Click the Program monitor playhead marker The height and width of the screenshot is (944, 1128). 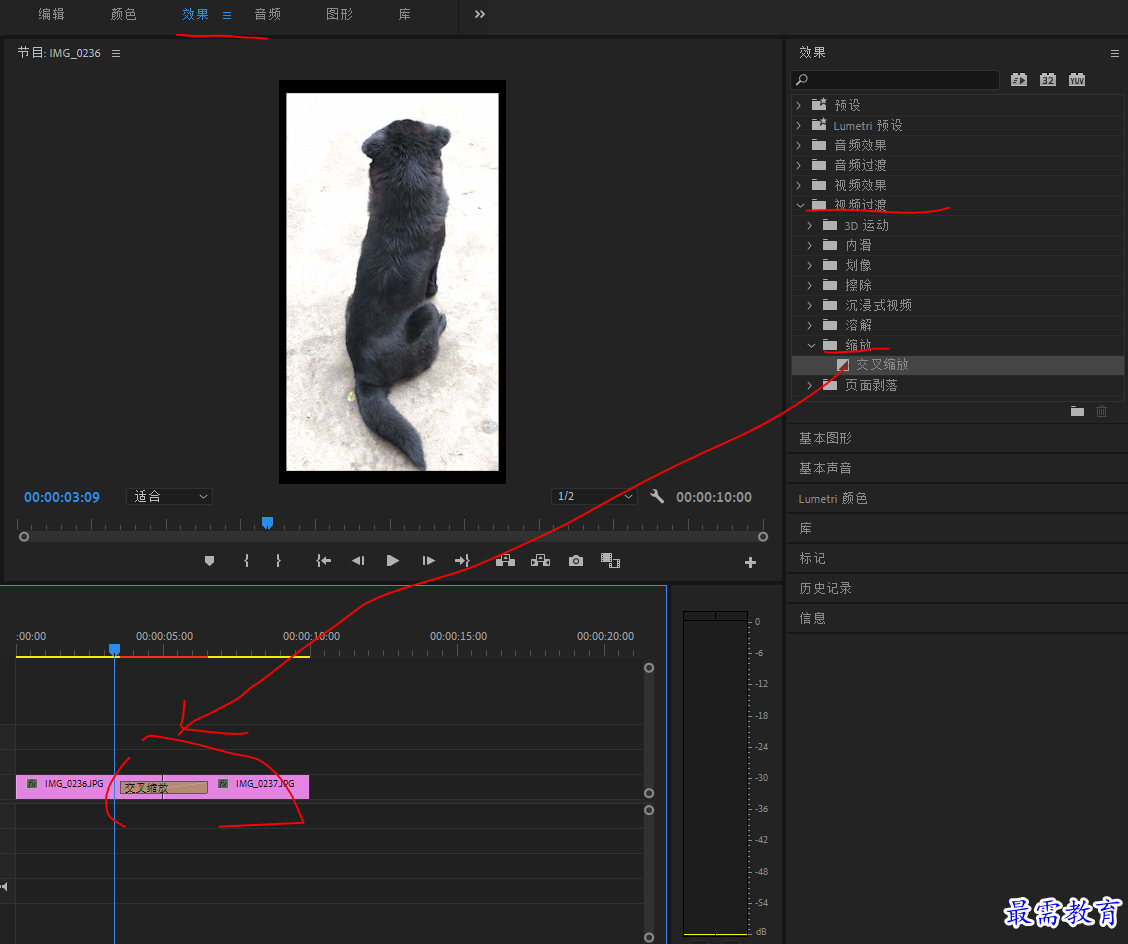[x=268, y=522]
